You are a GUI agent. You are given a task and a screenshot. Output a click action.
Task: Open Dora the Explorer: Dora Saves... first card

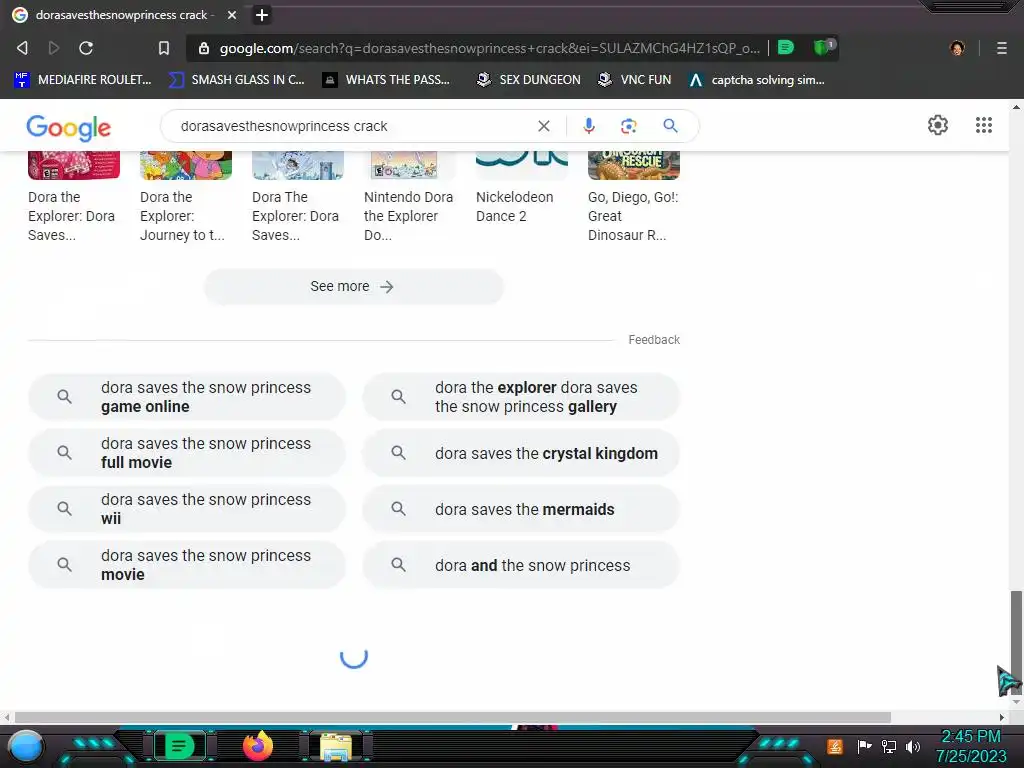[x=74, y=198]
